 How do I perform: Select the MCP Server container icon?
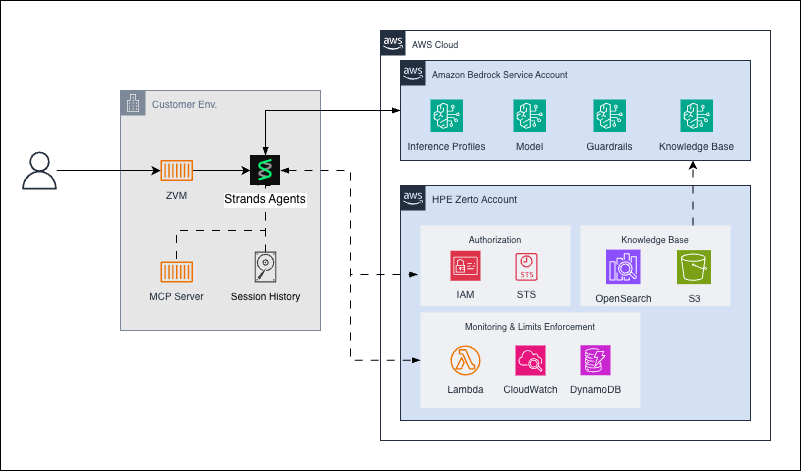[x=177, y=272]
